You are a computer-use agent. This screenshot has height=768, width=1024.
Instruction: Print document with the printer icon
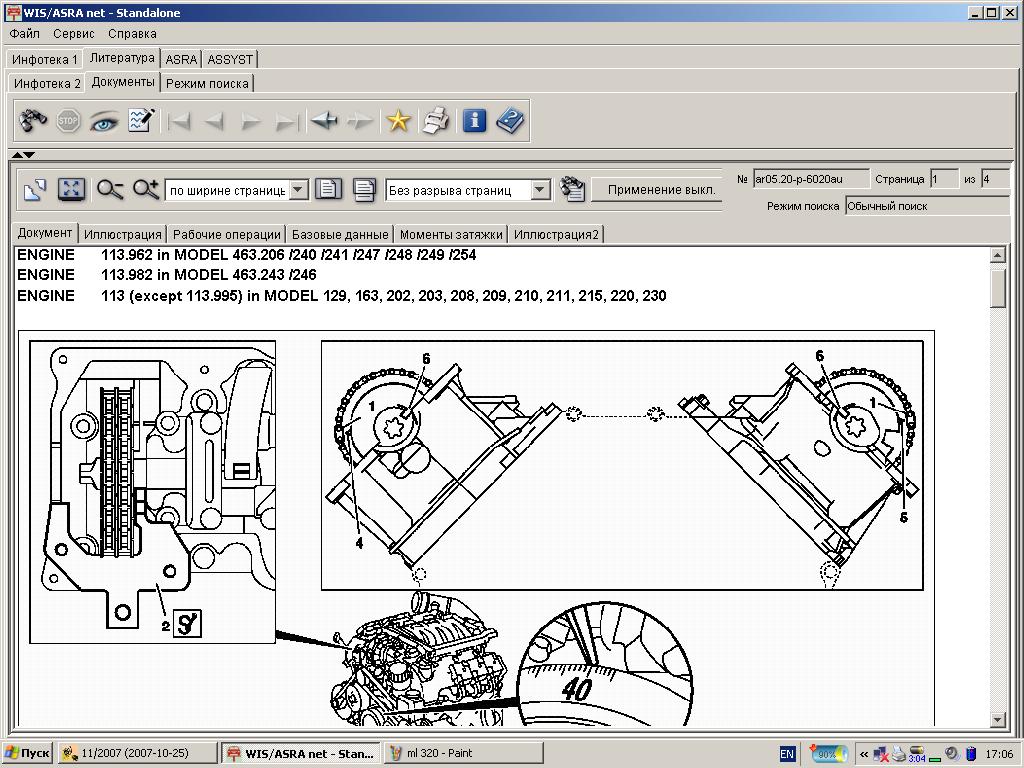[x=435, y=121]
